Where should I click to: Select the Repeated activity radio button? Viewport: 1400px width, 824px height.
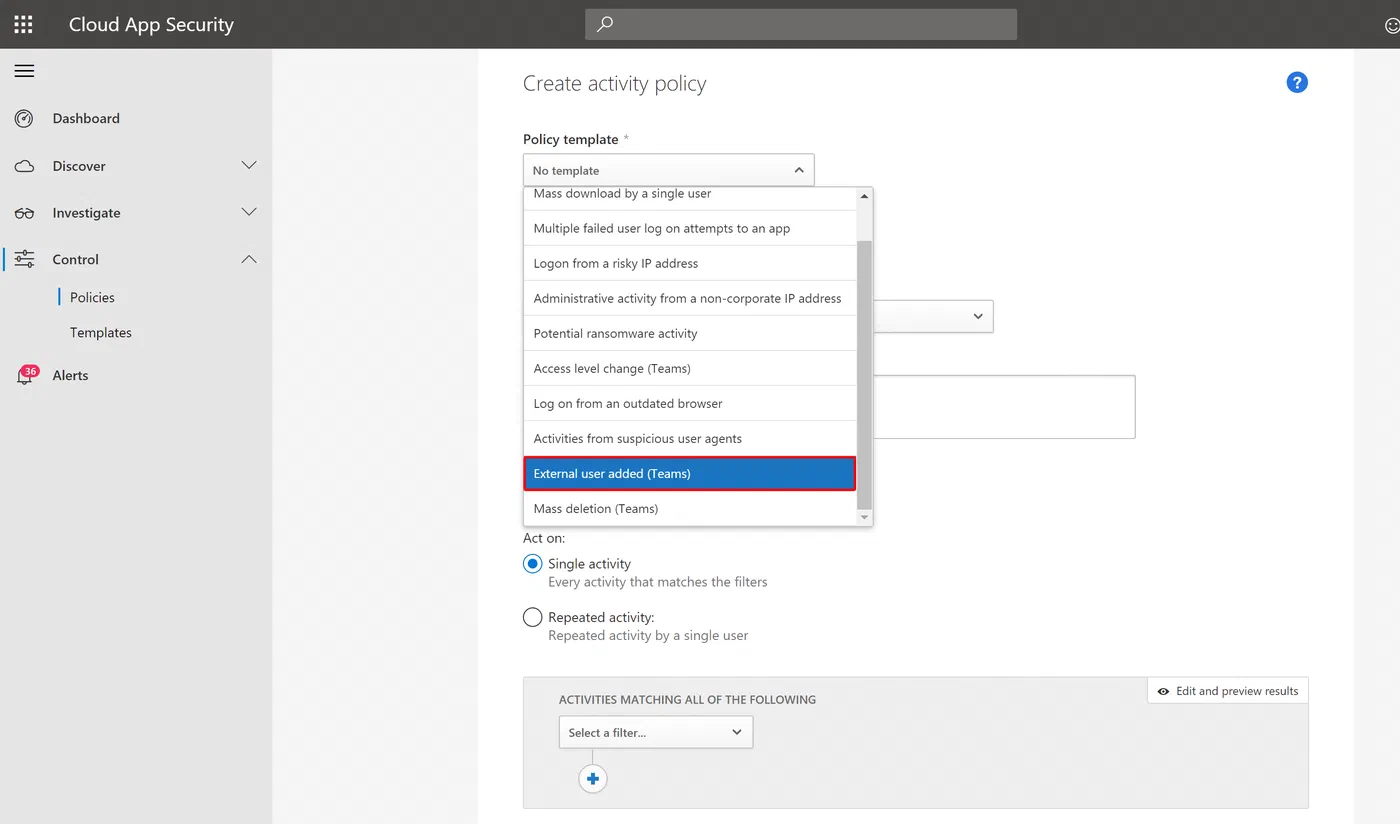pos(533,618)
